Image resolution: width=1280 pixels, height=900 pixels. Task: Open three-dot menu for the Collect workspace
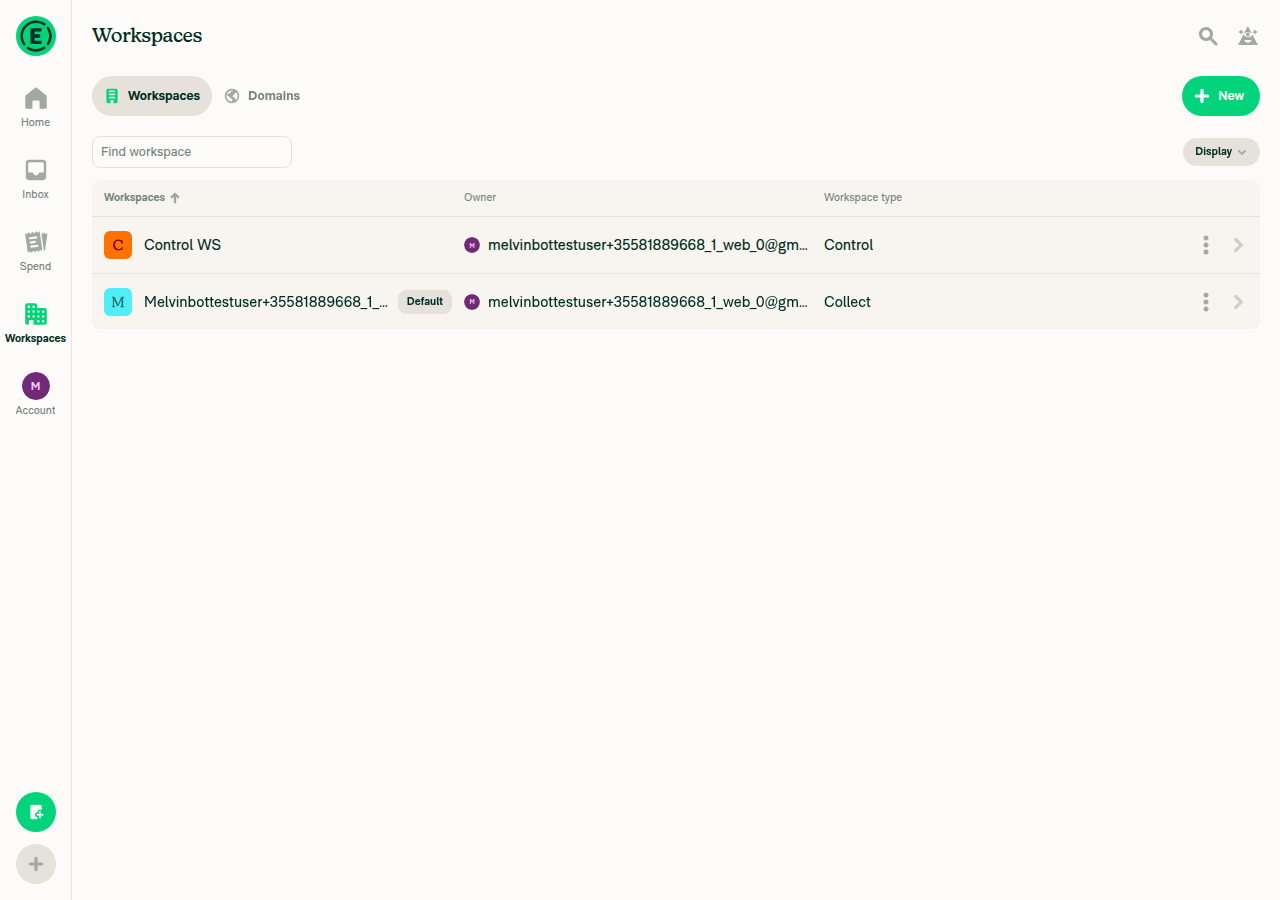click(x=1206, y=302)
